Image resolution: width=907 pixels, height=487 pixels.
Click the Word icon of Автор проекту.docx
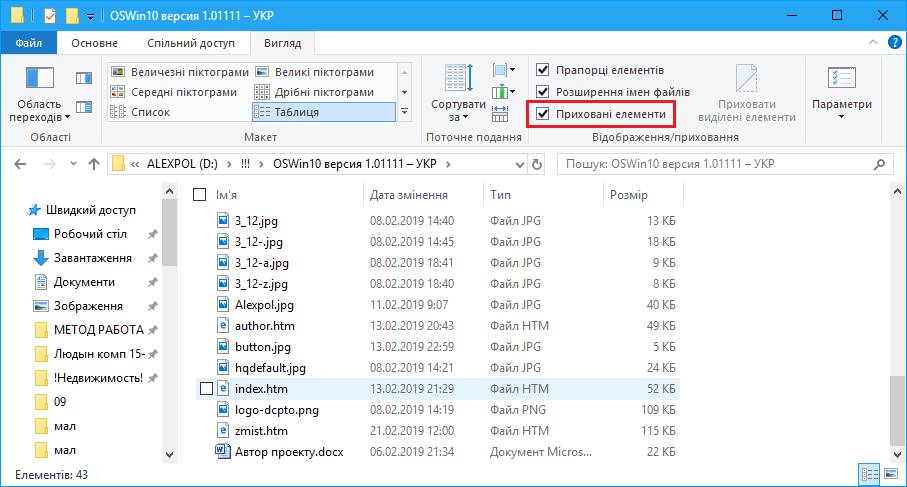click(223, 451)
